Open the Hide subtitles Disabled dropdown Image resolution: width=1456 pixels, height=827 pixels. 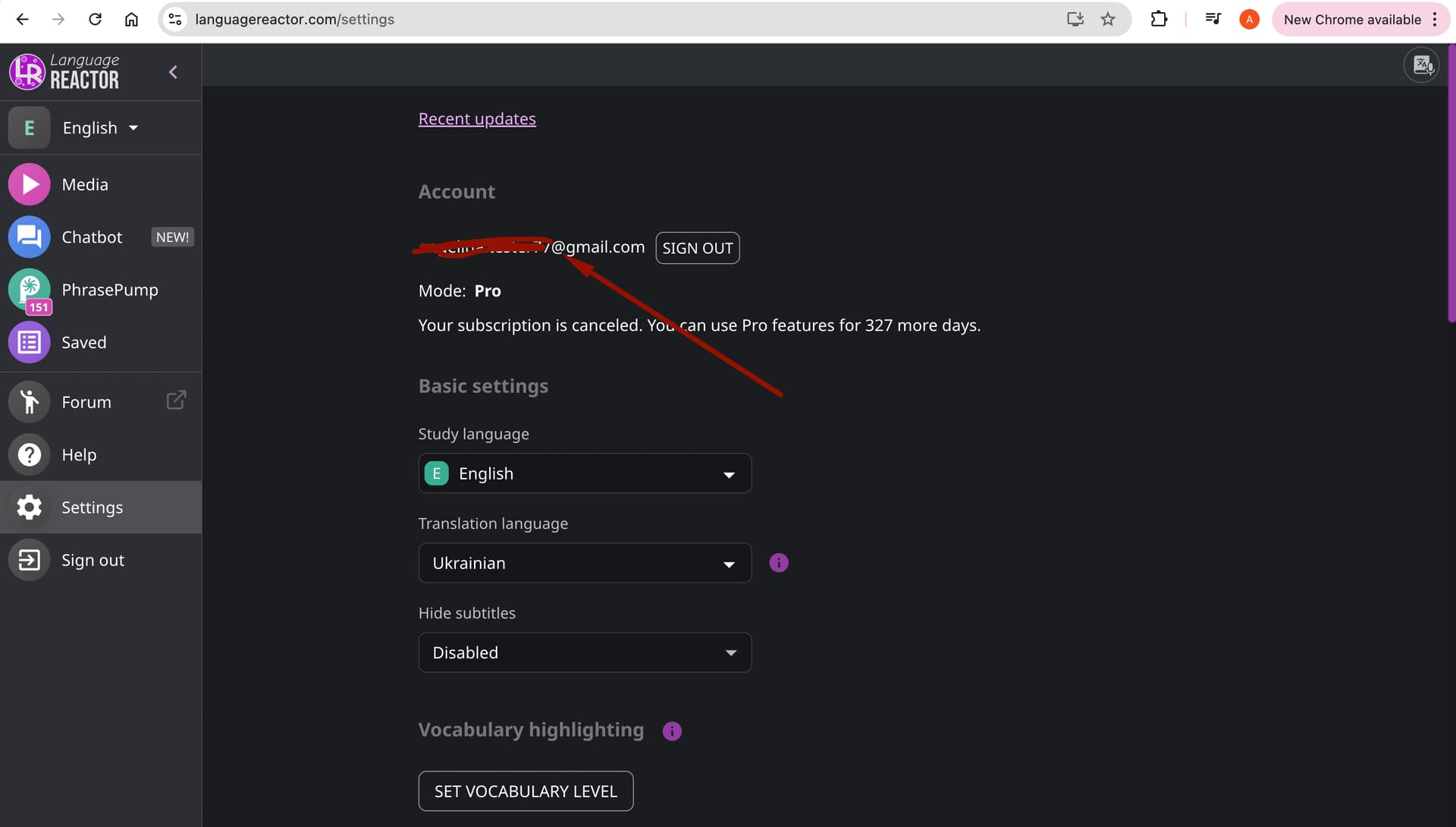tap(585, 652)
